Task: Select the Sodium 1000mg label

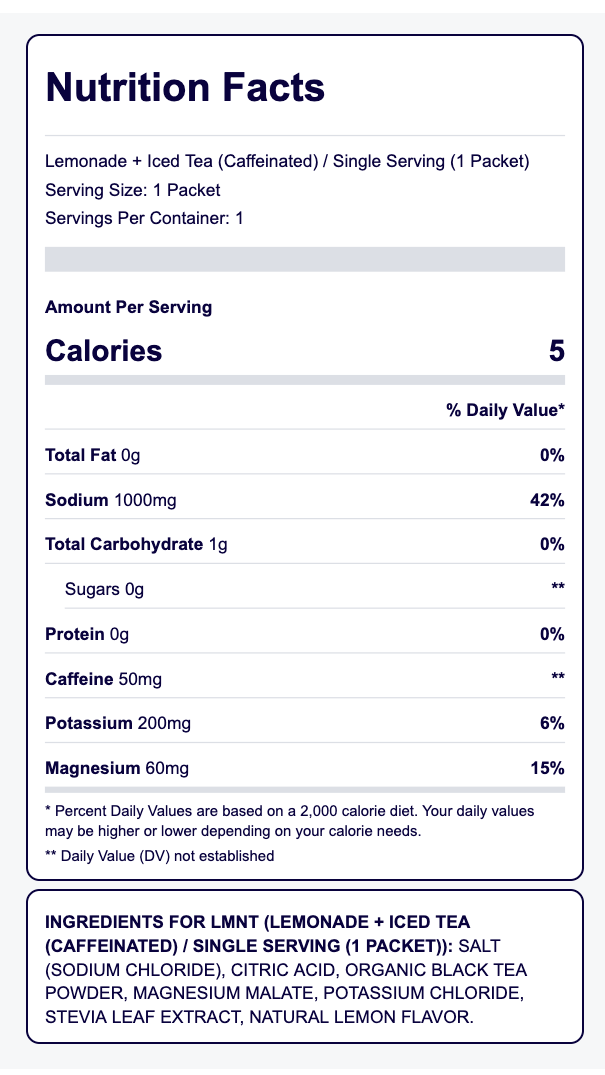Action: (110, 500)
